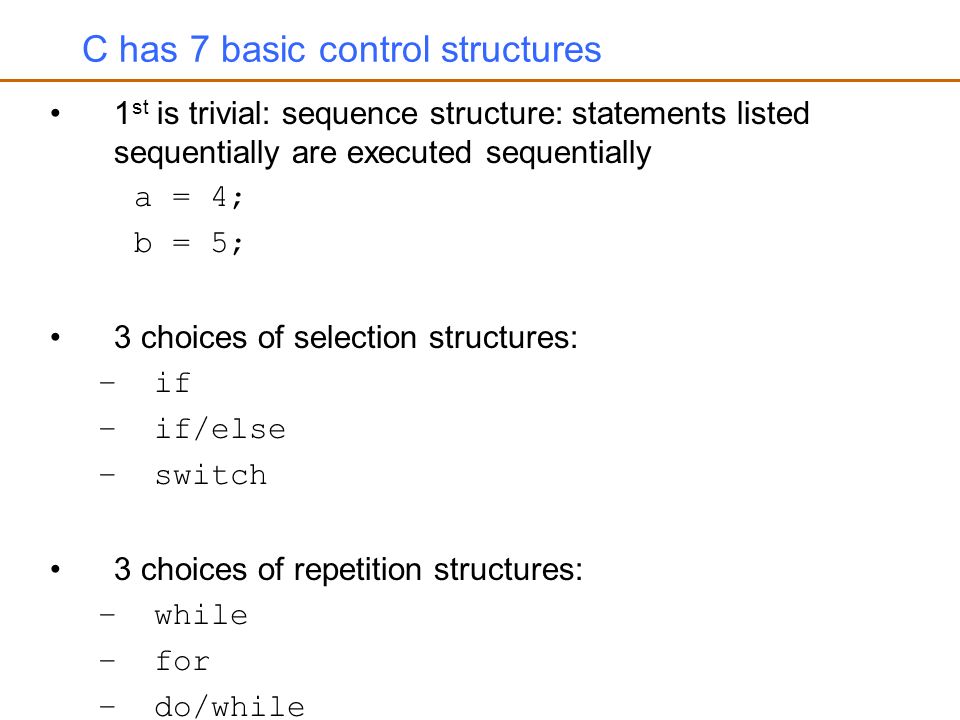Click '3 choices of repetition structures:' heading

(348, 569)
